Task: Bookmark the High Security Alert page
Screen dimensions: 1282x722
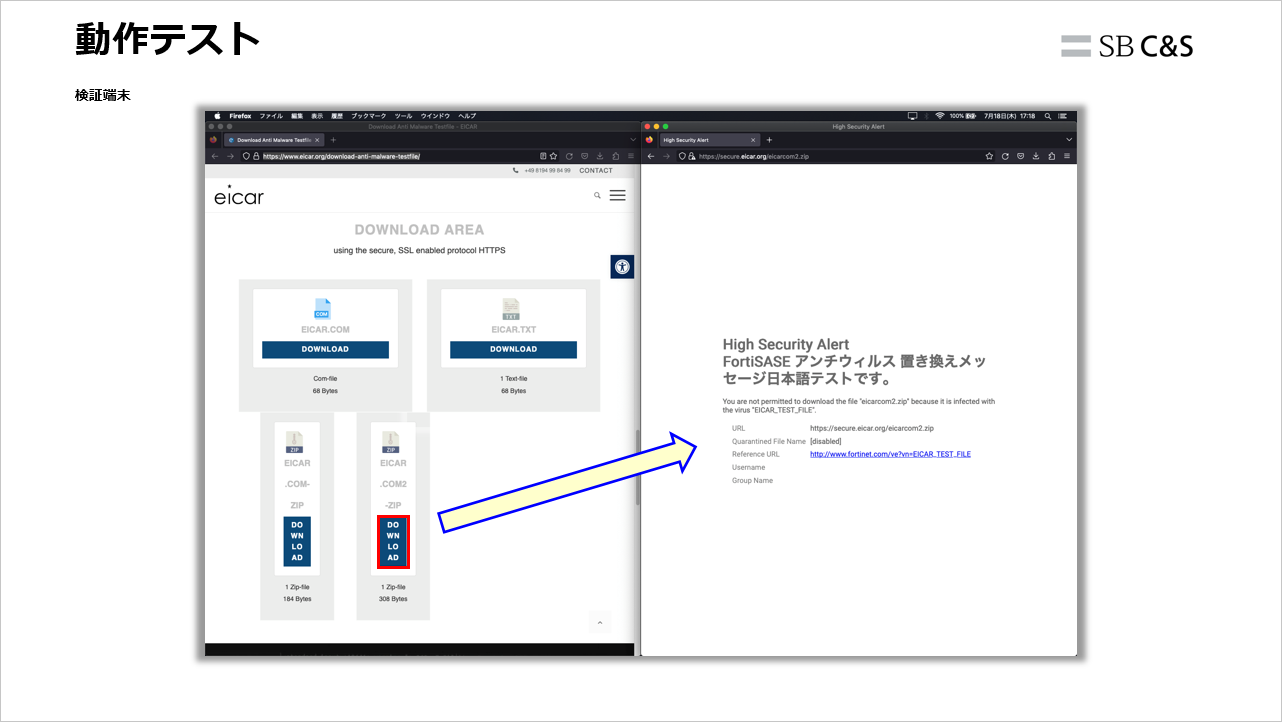Action: (989, 156)
